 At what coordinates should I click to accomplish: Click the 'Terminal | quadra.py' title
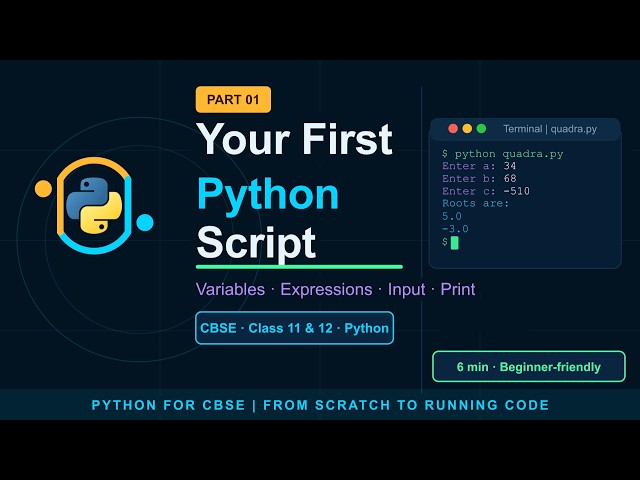[550, 129]
